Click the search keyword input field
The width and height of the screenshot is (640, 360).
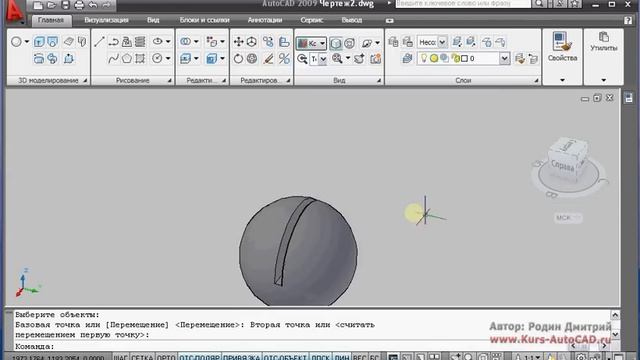(x=463, y=3)
